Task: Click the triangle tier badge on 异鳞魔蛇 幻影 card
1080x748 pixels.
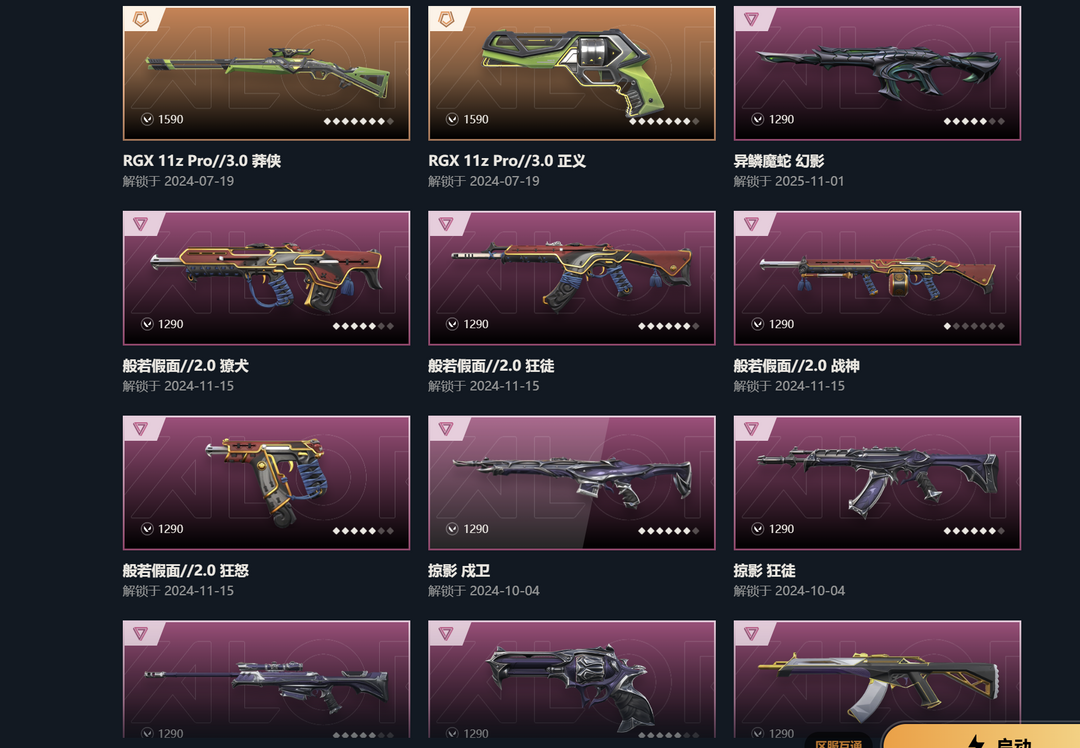Action: [x=751, y=19]
